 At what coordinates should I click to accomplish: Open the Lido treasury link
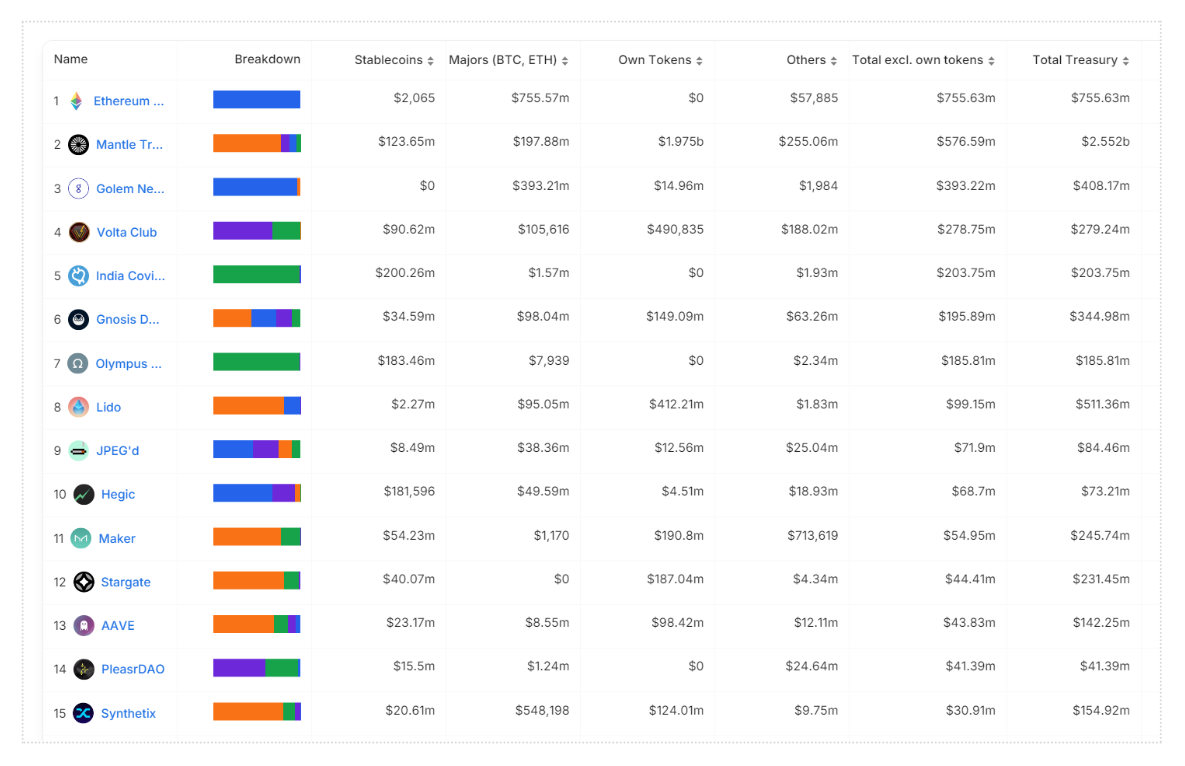point(108,407)
